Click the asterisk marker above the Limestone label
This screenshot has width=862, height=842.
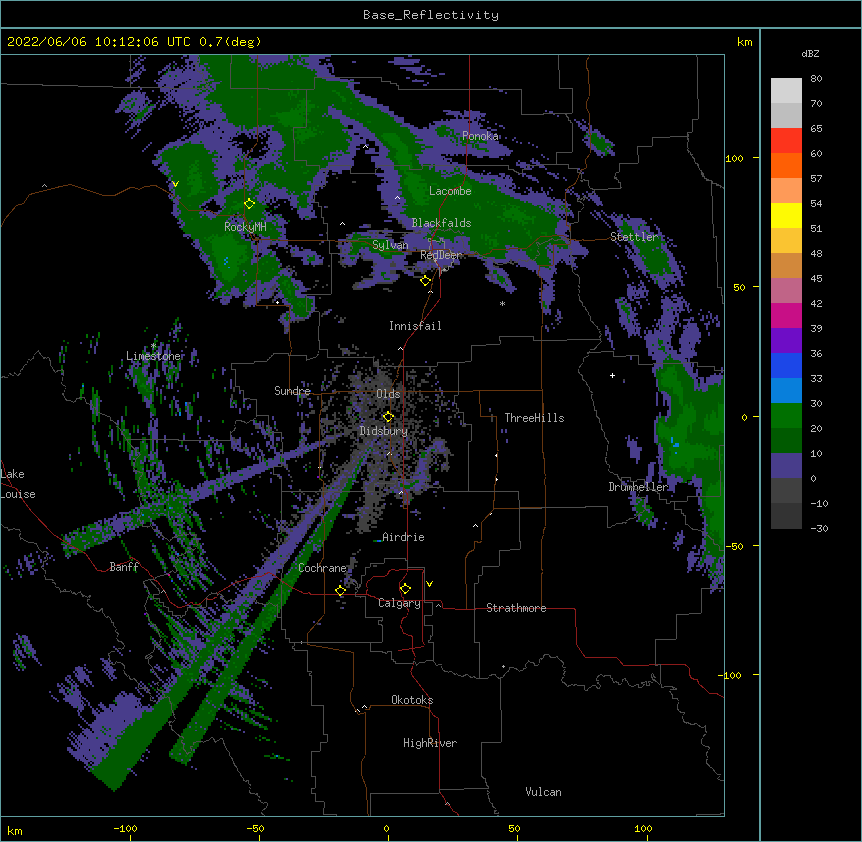click(x=153, y=346)
